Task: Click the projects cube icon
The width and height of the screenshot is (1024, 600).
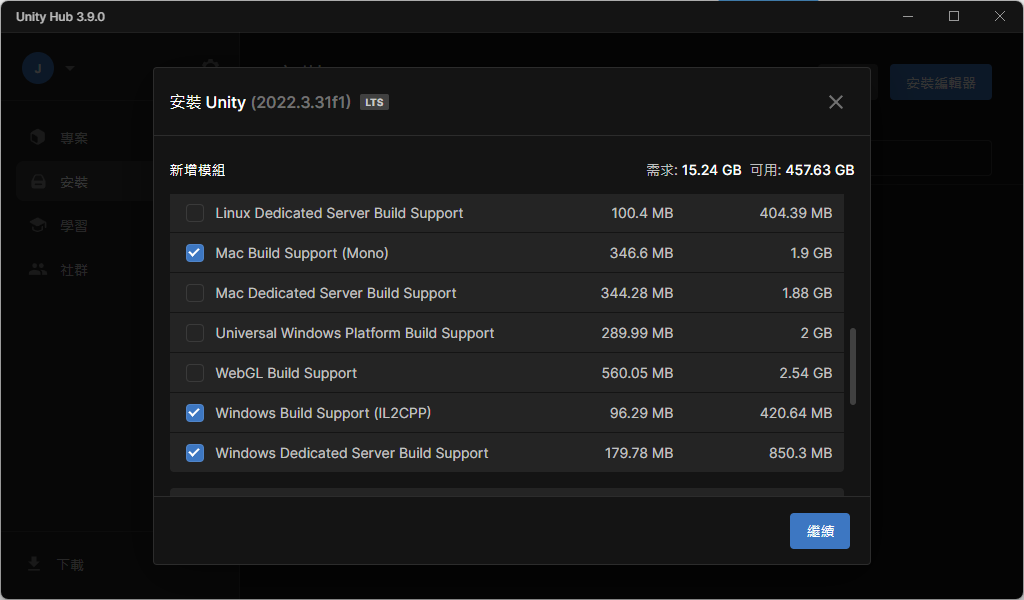Action: 38,137
